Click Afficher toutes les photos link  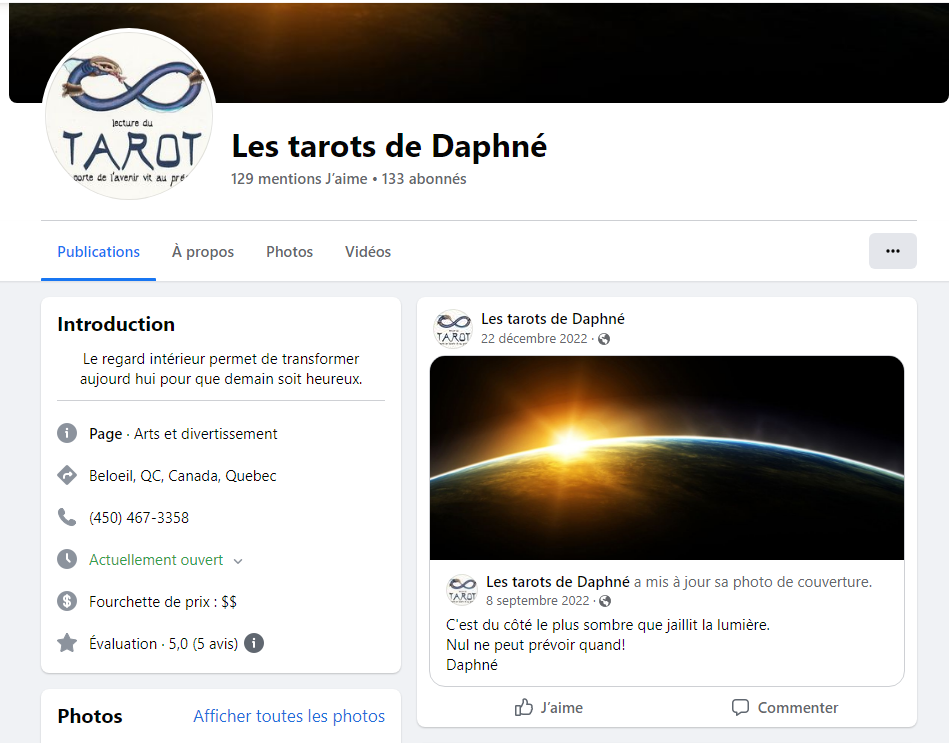coord(289,716)
